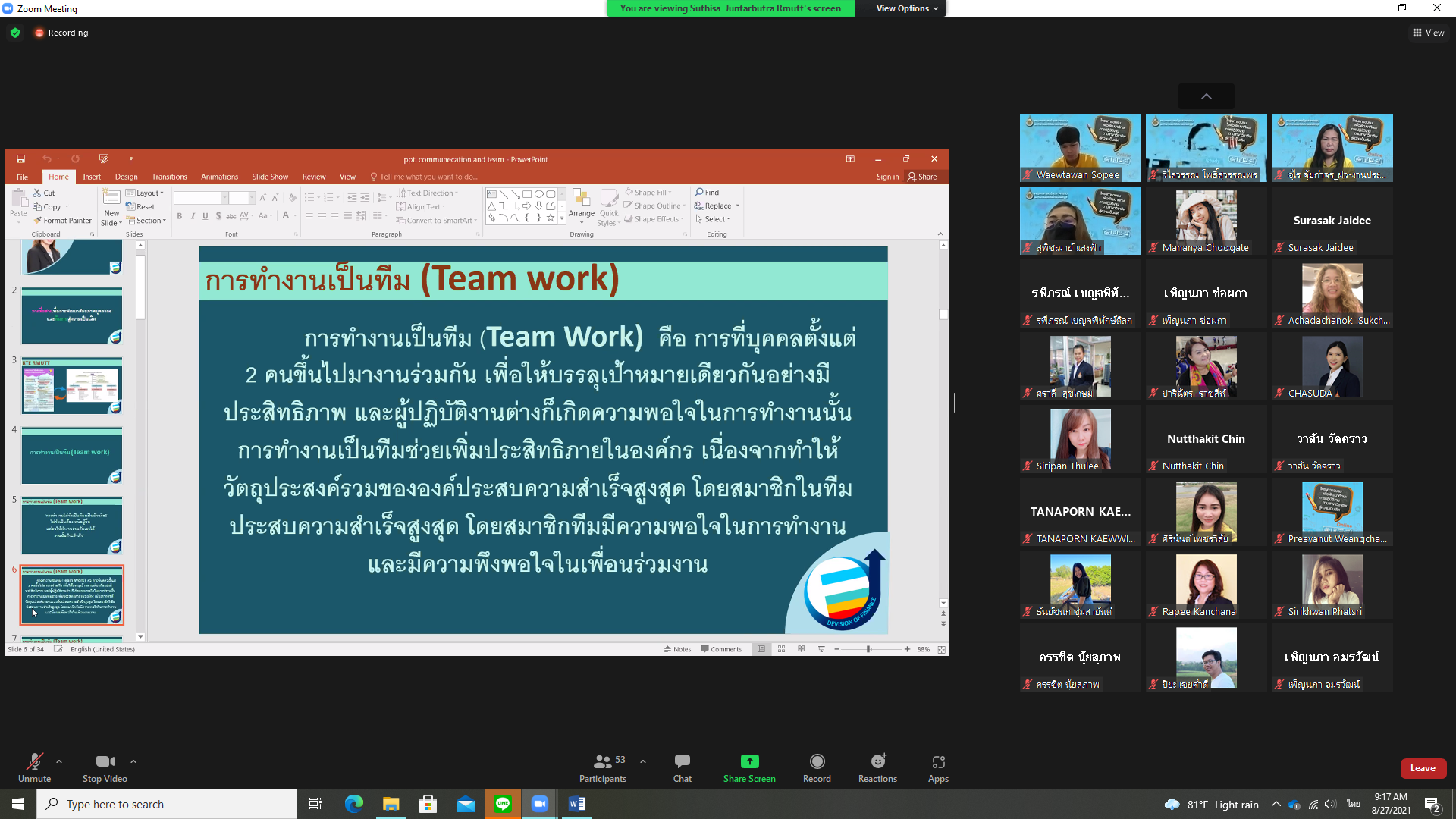This screenshot has height=819, width=1456.
Task: Toggle the Comments pane in status bar
Action: click(x=721, y=650)
